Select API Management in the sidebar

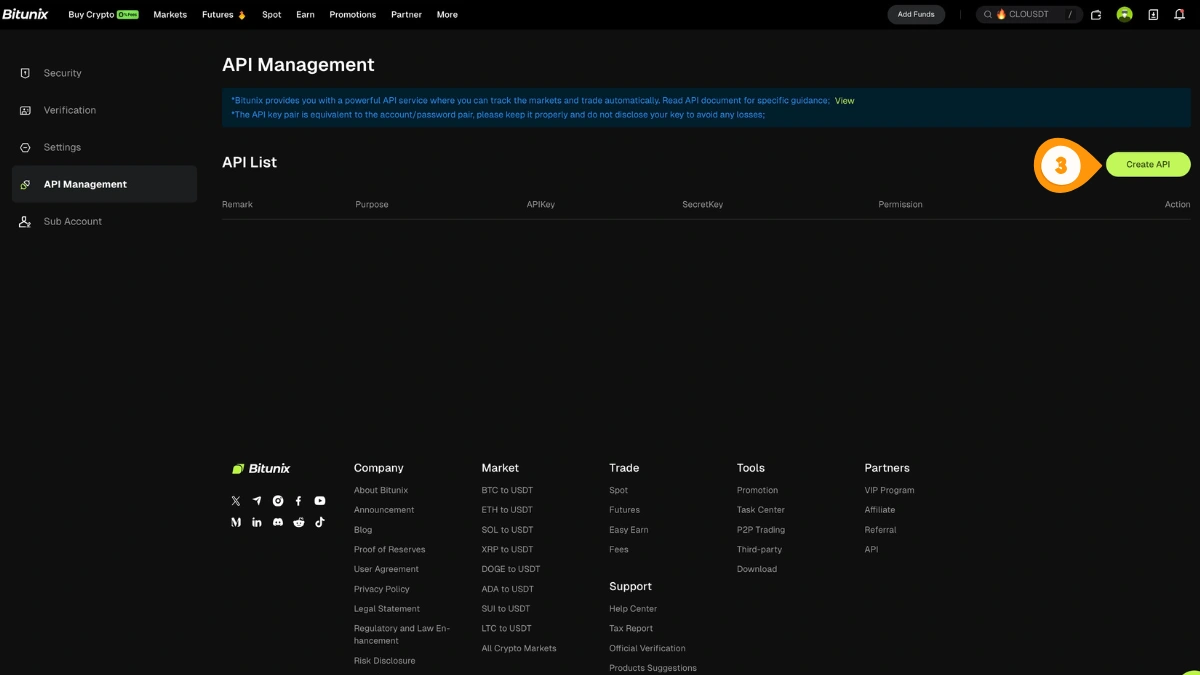point(104,184)
